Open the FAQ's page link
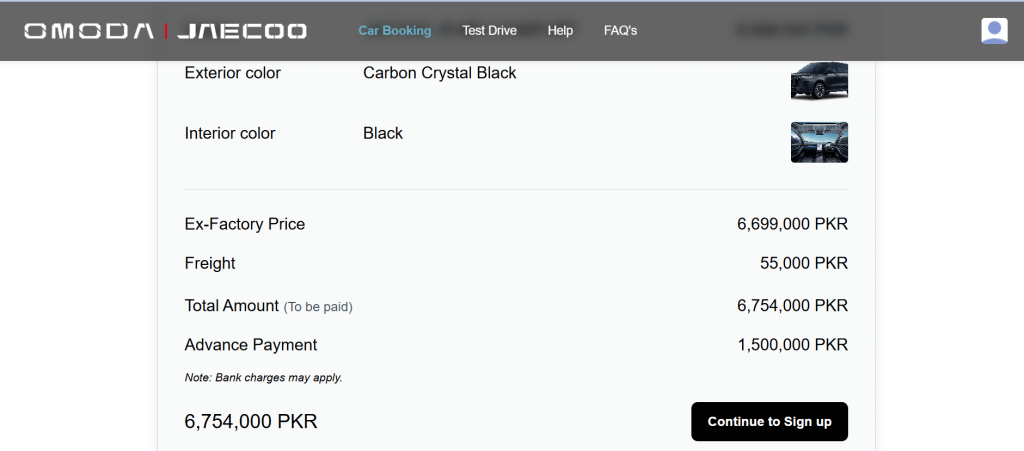 click(x=620, y=31)
